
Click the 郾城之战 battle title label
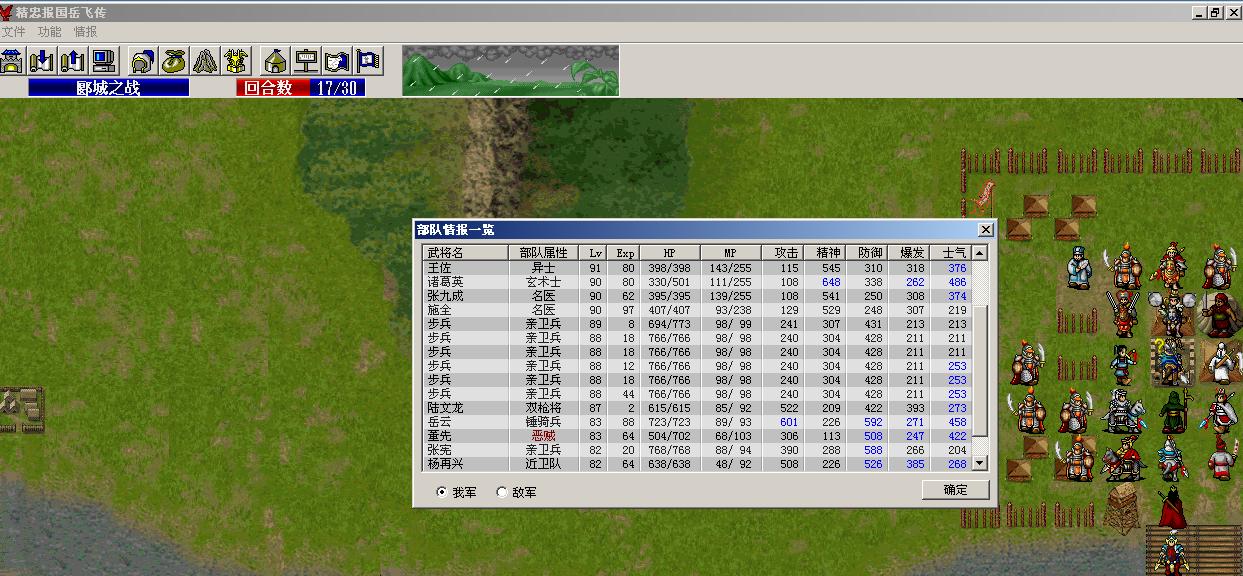[108, 88]
